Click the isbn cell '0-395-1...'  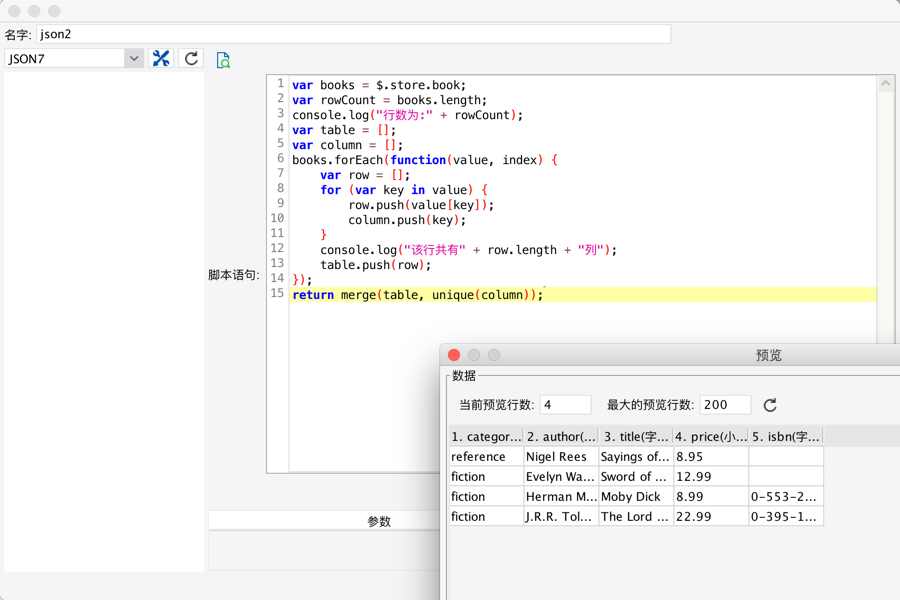[x=786, y=517]
